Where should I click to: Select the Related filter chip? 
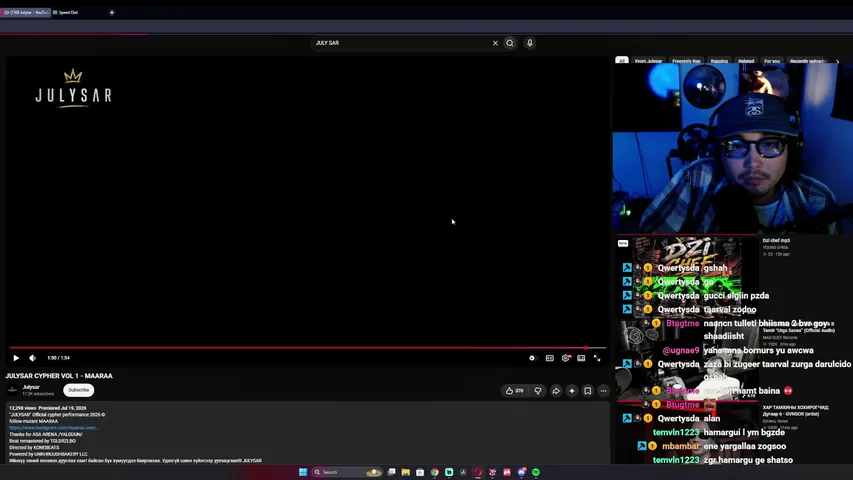click(x=746, y=60)
